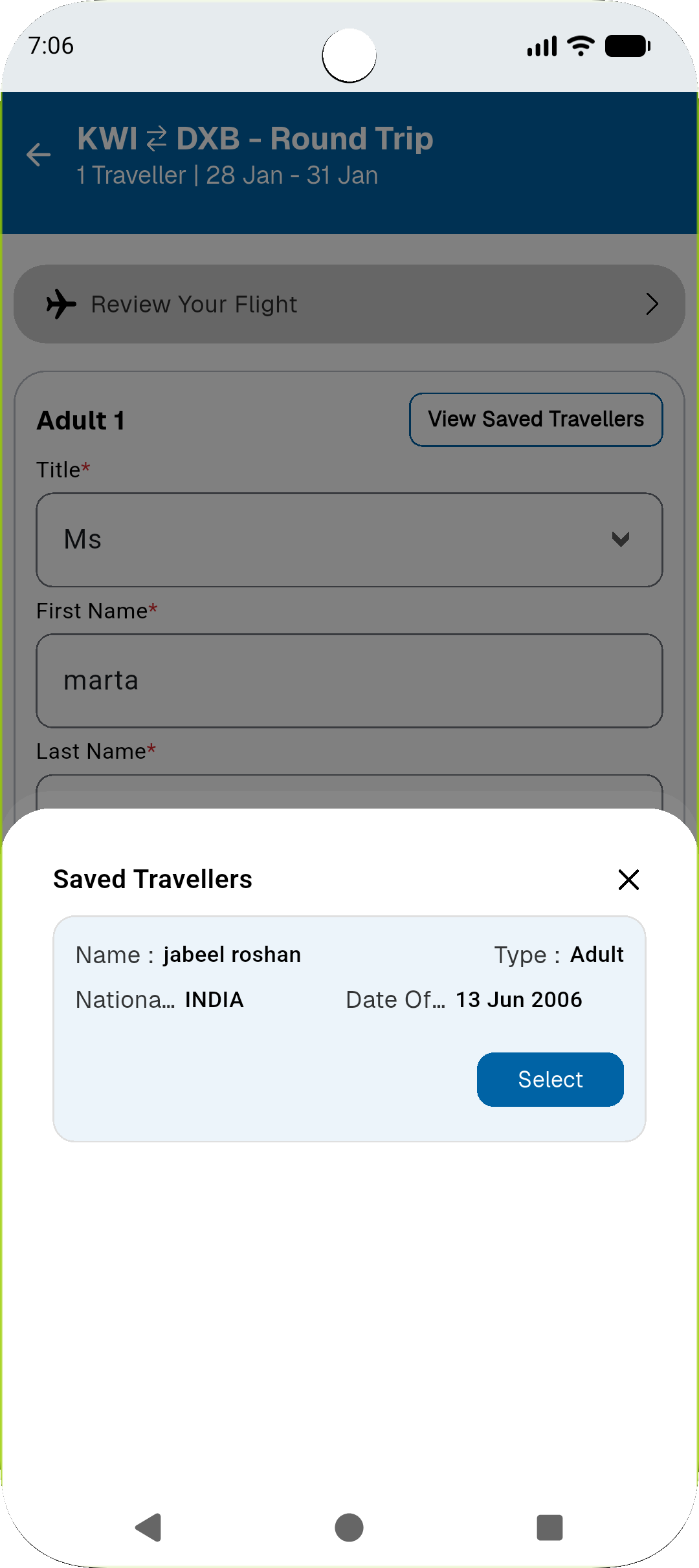This screenshot has width=699, height=1568.
Task: Tap the Android recents square button
Action: [549, 1528]
